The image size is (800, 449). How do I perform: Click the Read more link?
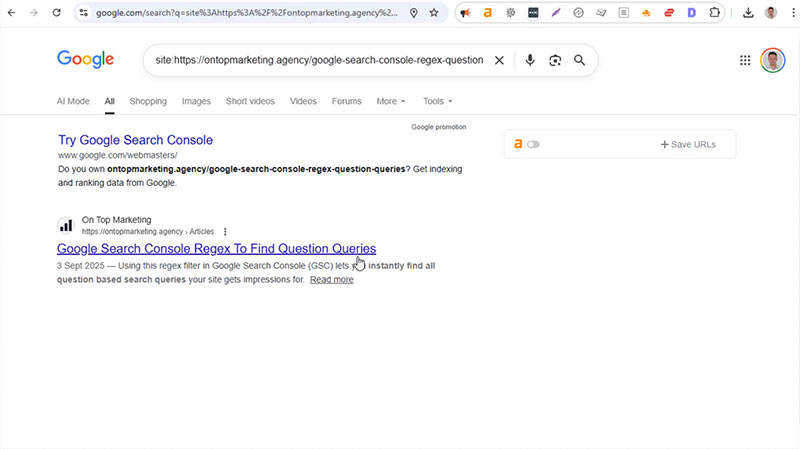pyautogui.click(x=332, y=280)
